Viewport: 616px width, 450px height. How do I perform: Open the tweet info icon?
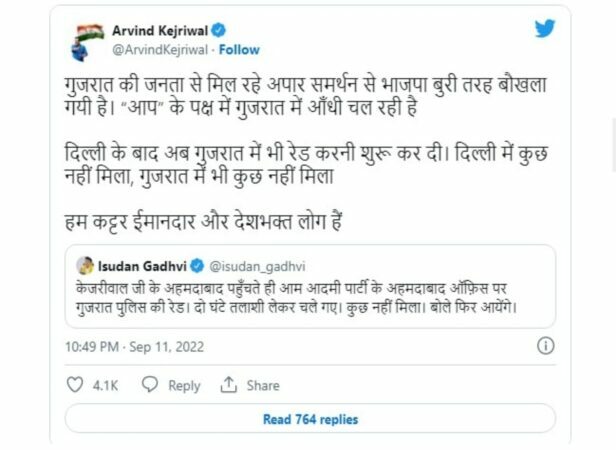coord(545,345)
